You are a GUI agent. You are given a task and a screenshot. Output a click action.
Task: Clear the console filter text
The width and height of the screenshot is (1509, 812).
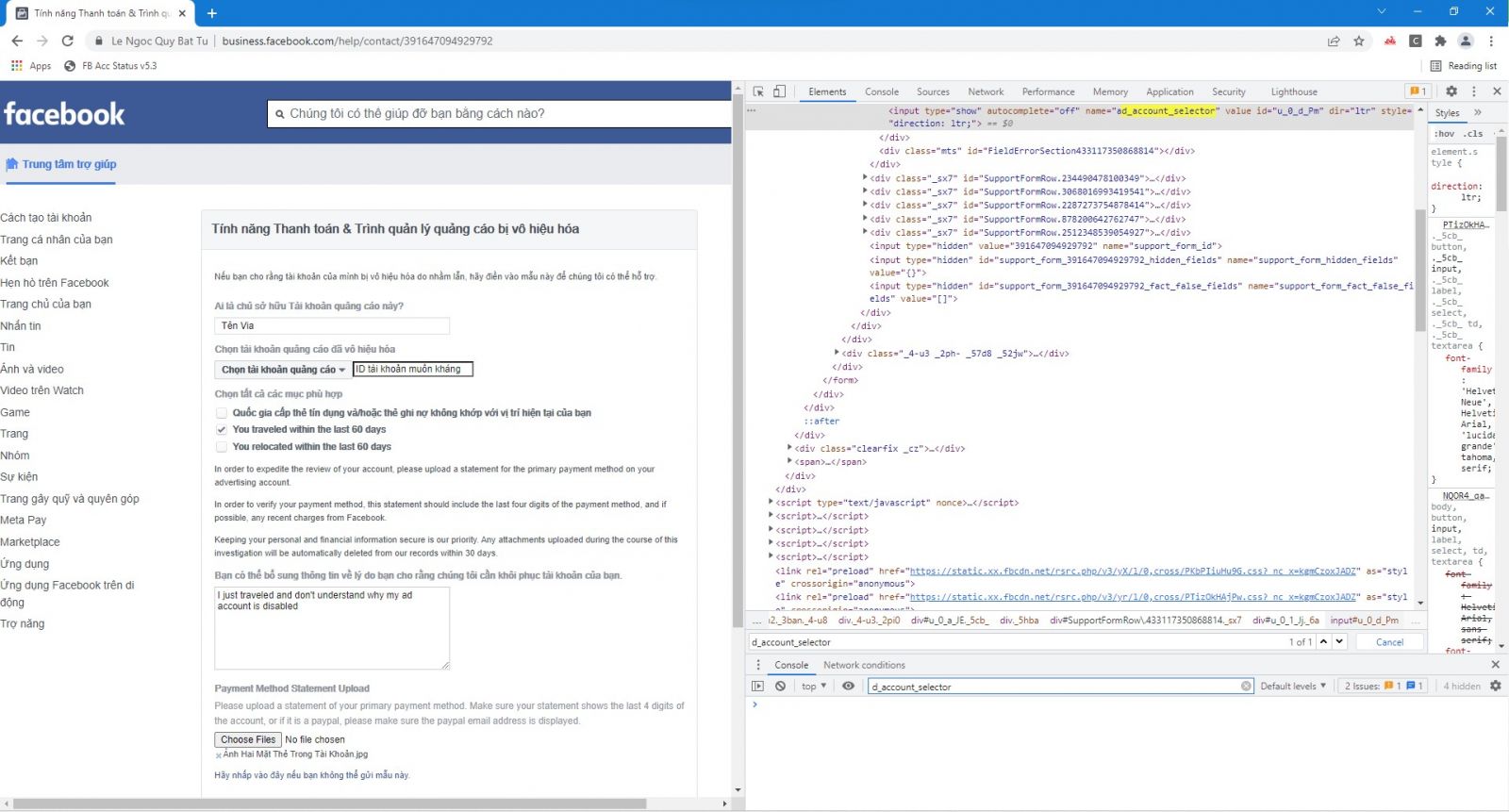point(1246,687)
